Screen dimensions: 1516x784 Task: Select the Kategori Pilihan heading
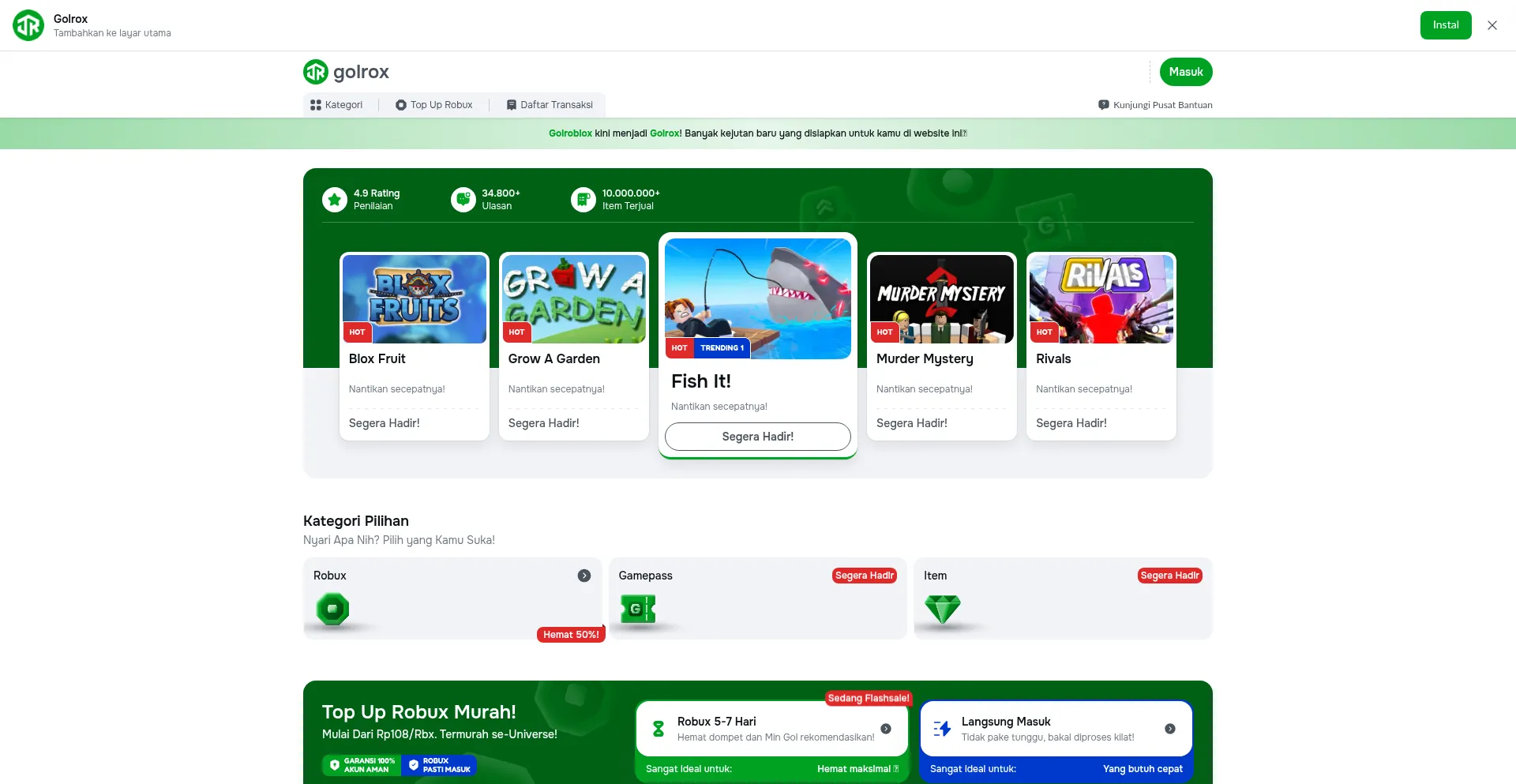coord(356,521)
